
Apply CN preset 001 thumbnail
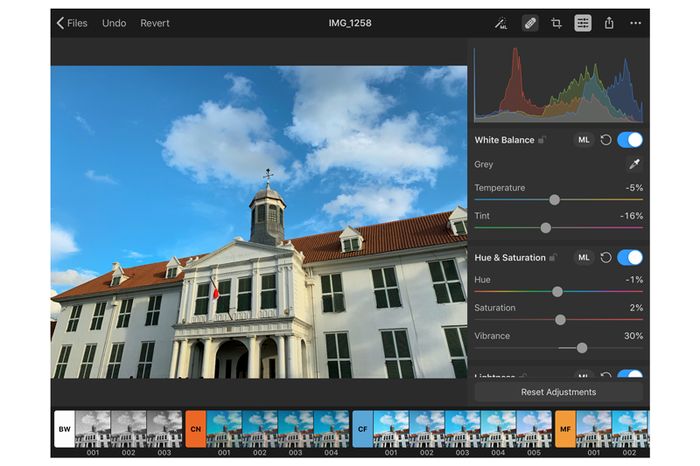pos(224,429)
